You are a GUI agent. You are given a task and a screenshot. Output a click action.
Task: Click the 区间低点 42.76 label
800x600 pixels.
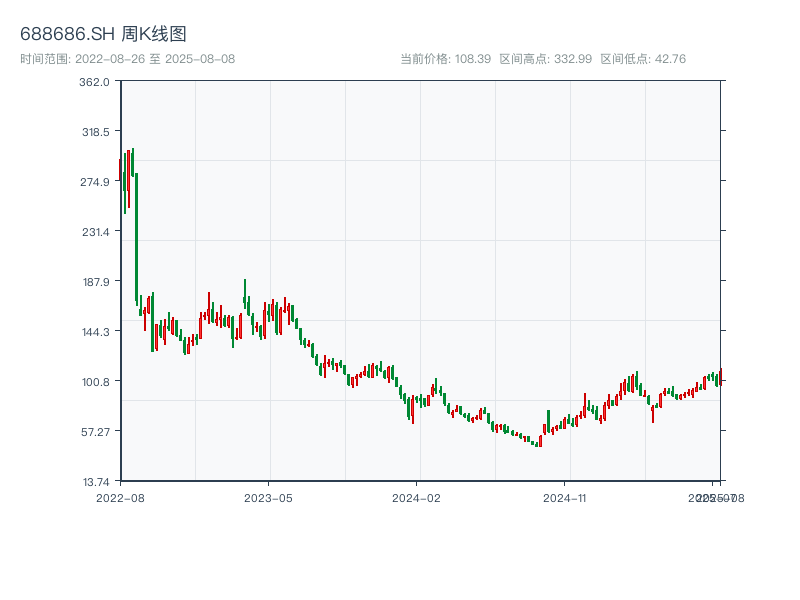click(x=643, y=59)
